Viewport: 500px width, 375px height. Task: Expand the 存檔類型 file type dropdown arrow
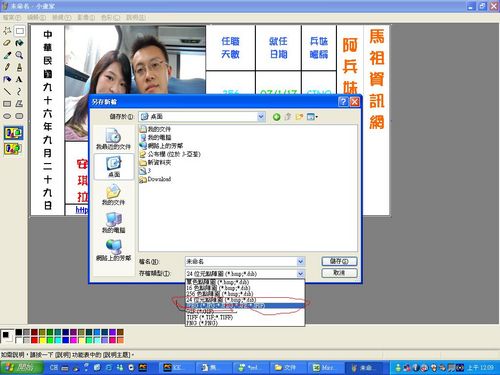click(x=300, y=274)
